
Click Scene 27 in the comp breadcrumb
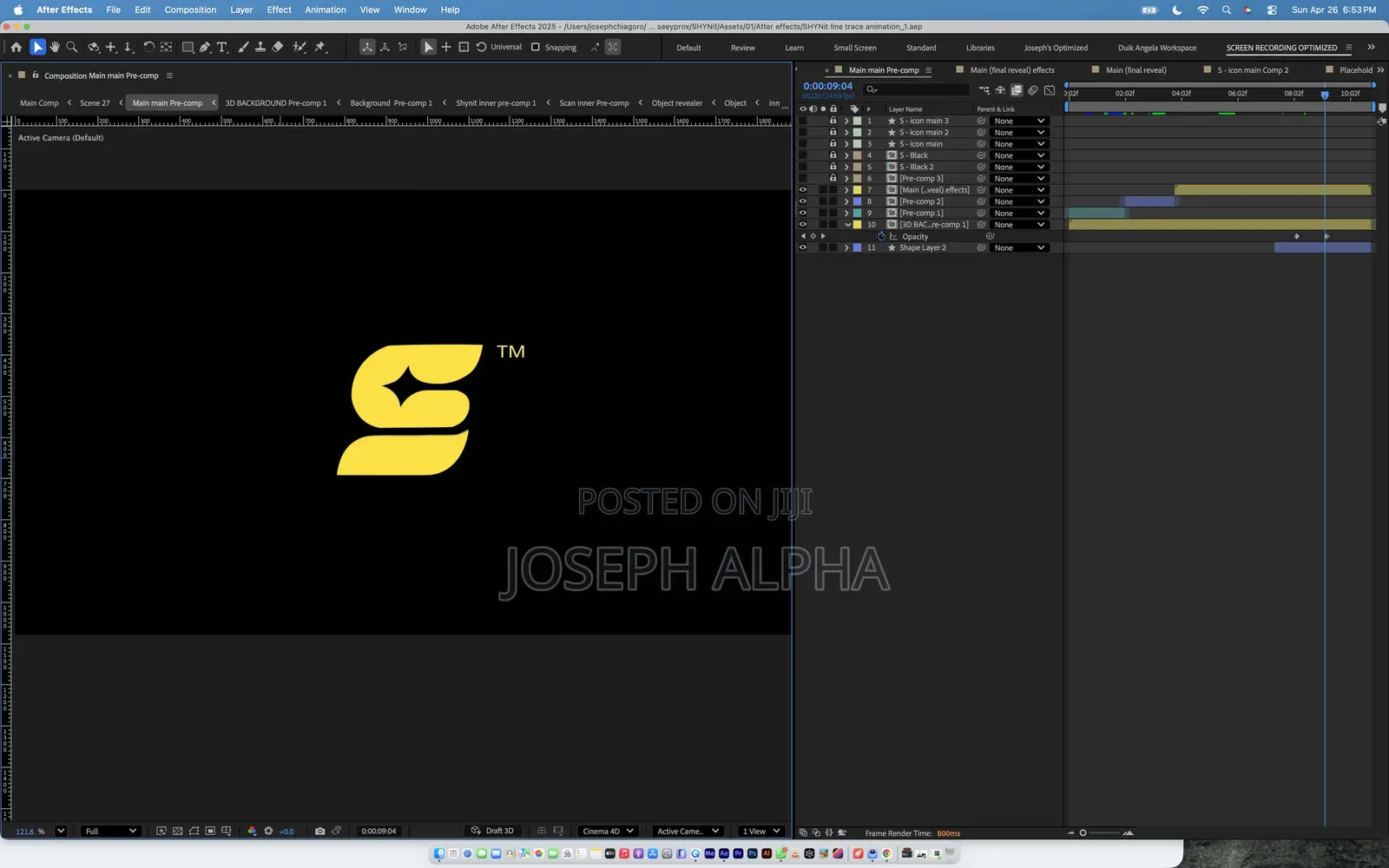(x=95, y=103)
